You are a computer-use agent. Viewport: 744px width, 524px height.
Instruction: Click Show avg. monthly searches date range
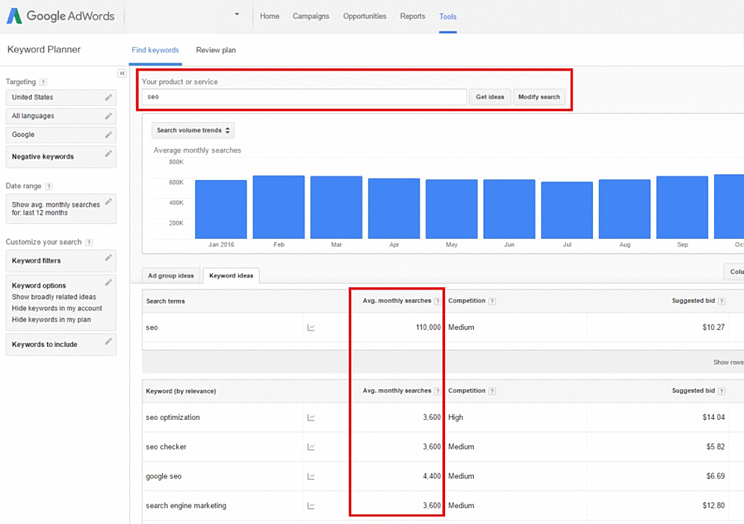pos(61,209)
